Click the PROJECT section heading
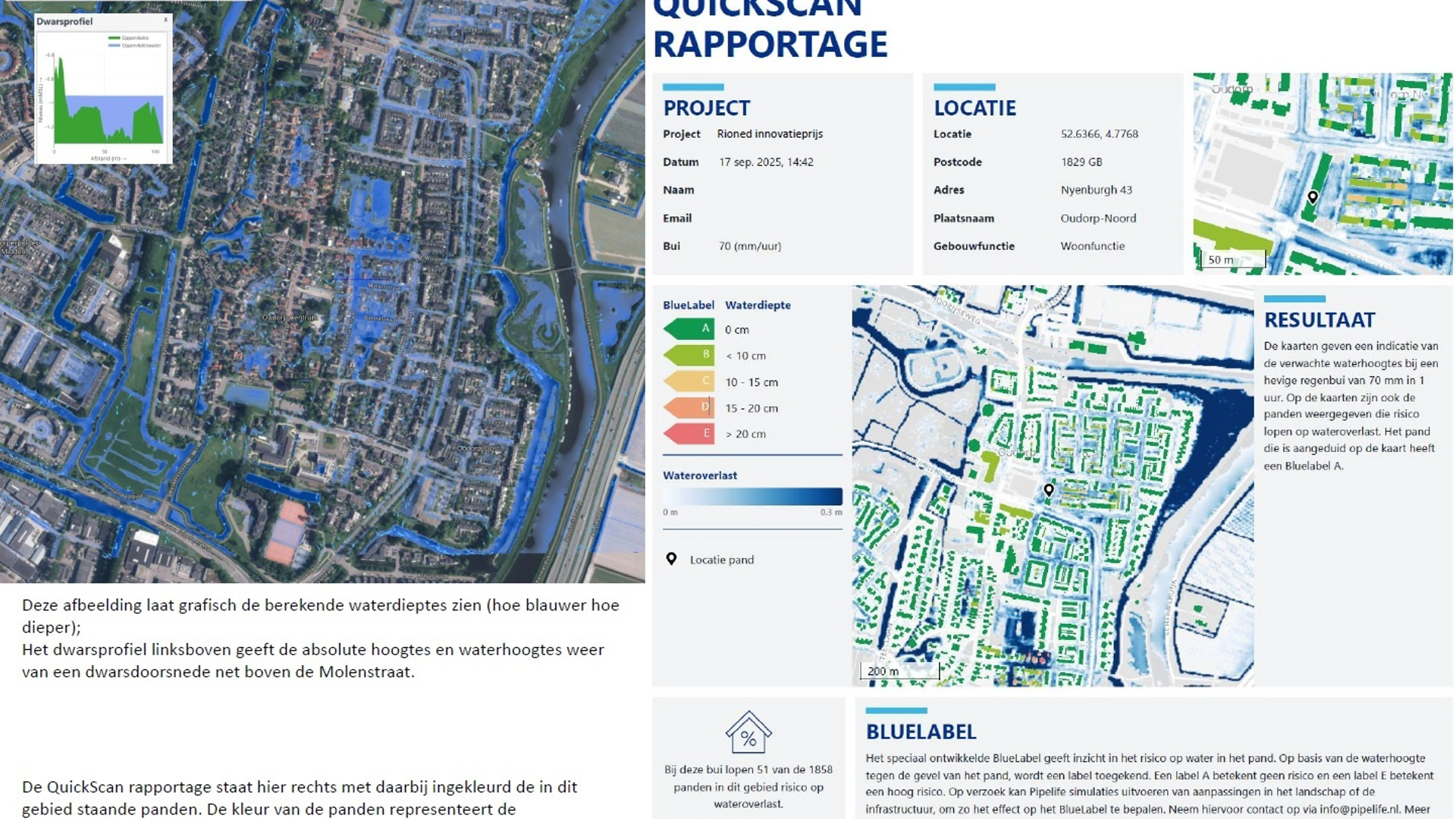1456x819 pixels. point(707,108)
